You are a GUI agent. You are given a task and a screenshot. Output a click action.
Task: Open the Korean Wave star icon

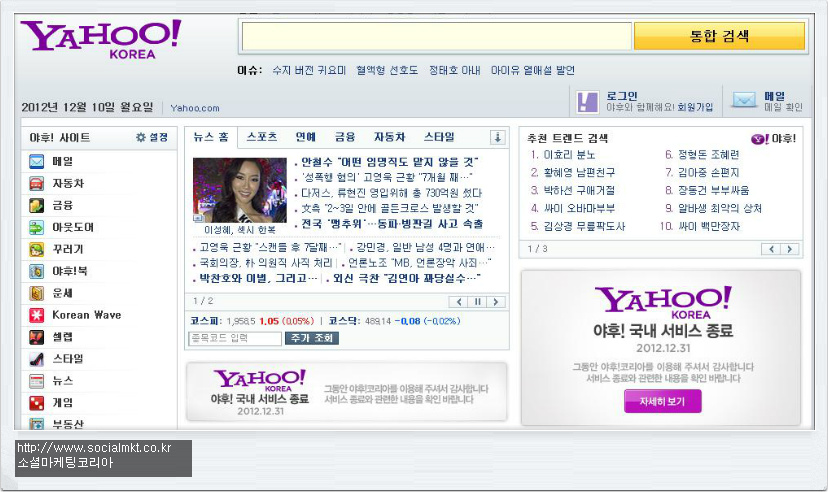[36, 315]
